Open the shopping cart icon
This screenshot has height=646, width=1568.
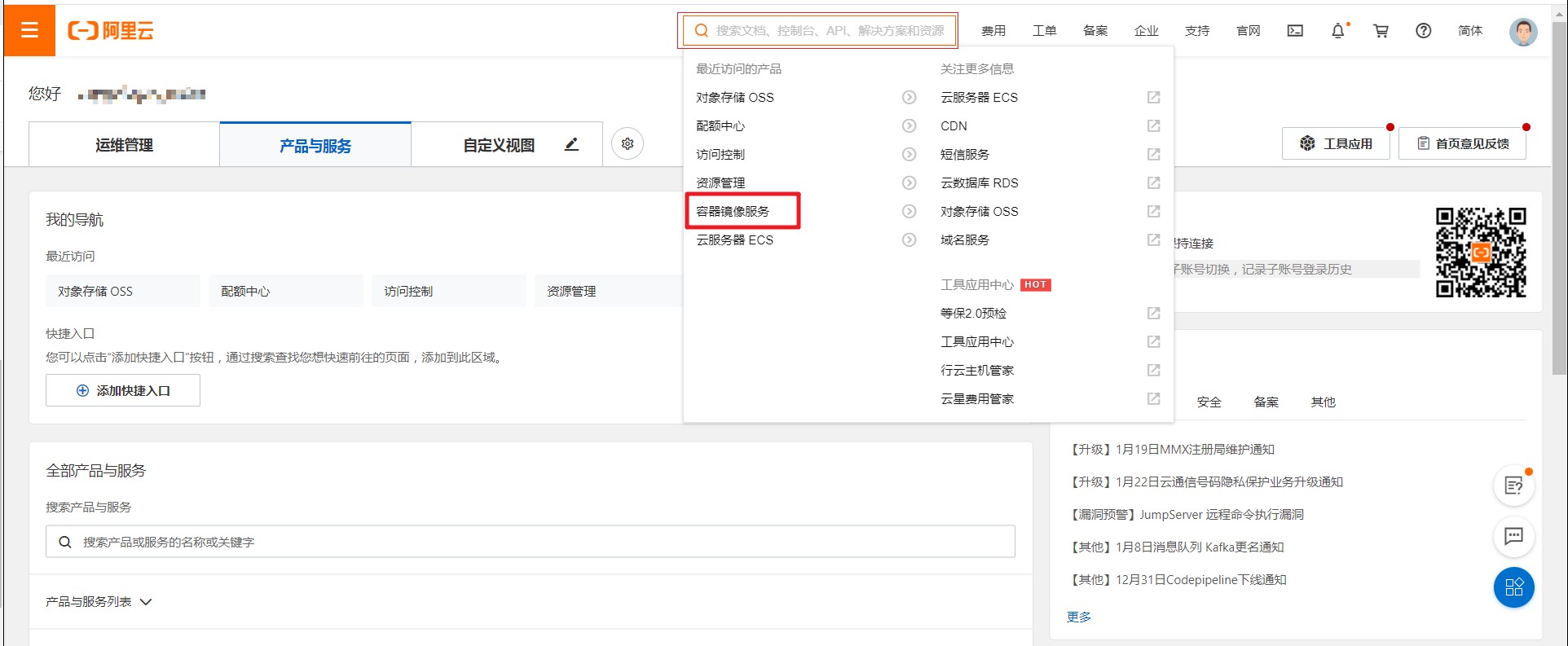(1381, 31)
